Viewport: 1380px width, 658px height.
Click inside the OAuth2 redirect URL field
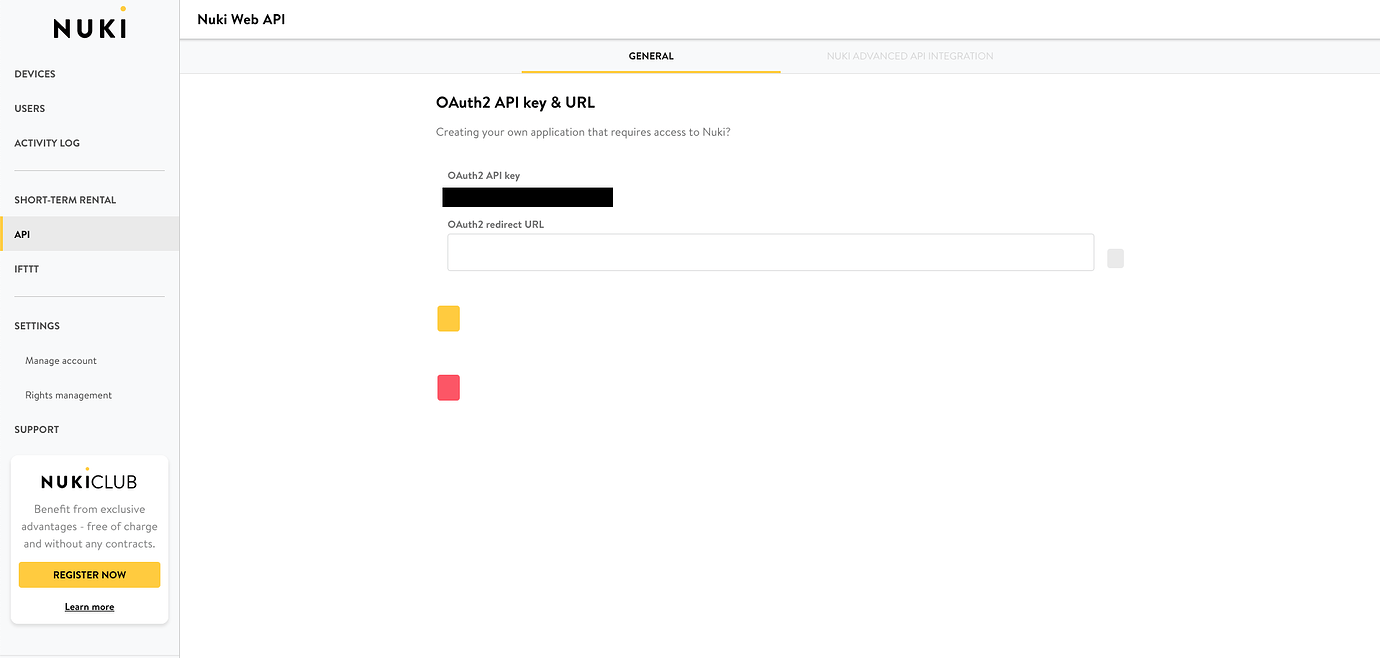(770, 252)
